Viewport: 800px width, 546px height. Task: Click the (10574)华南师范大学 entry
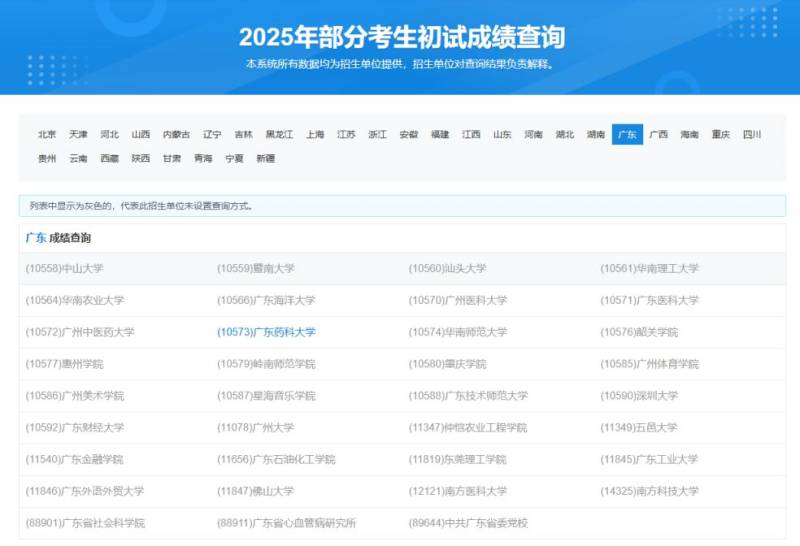click(458, 332)
